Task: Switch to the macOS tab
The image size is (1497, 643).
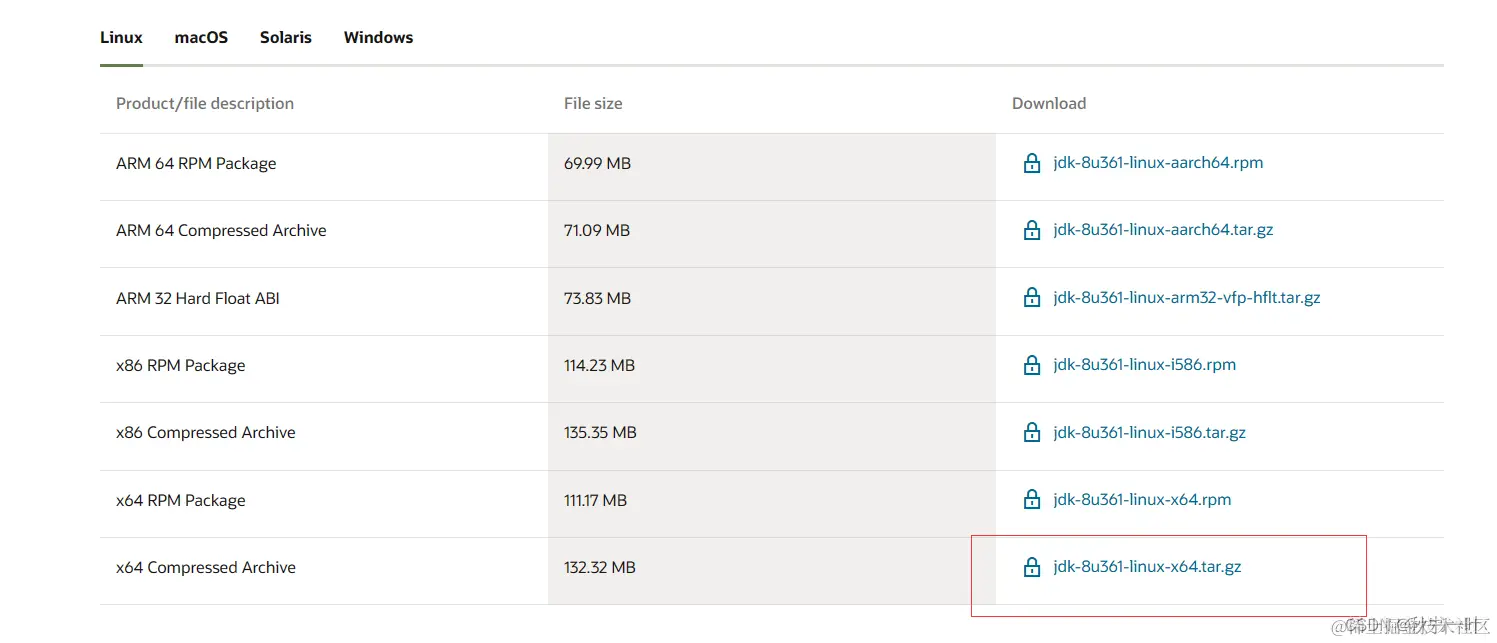Action: (x=201, y=38)
